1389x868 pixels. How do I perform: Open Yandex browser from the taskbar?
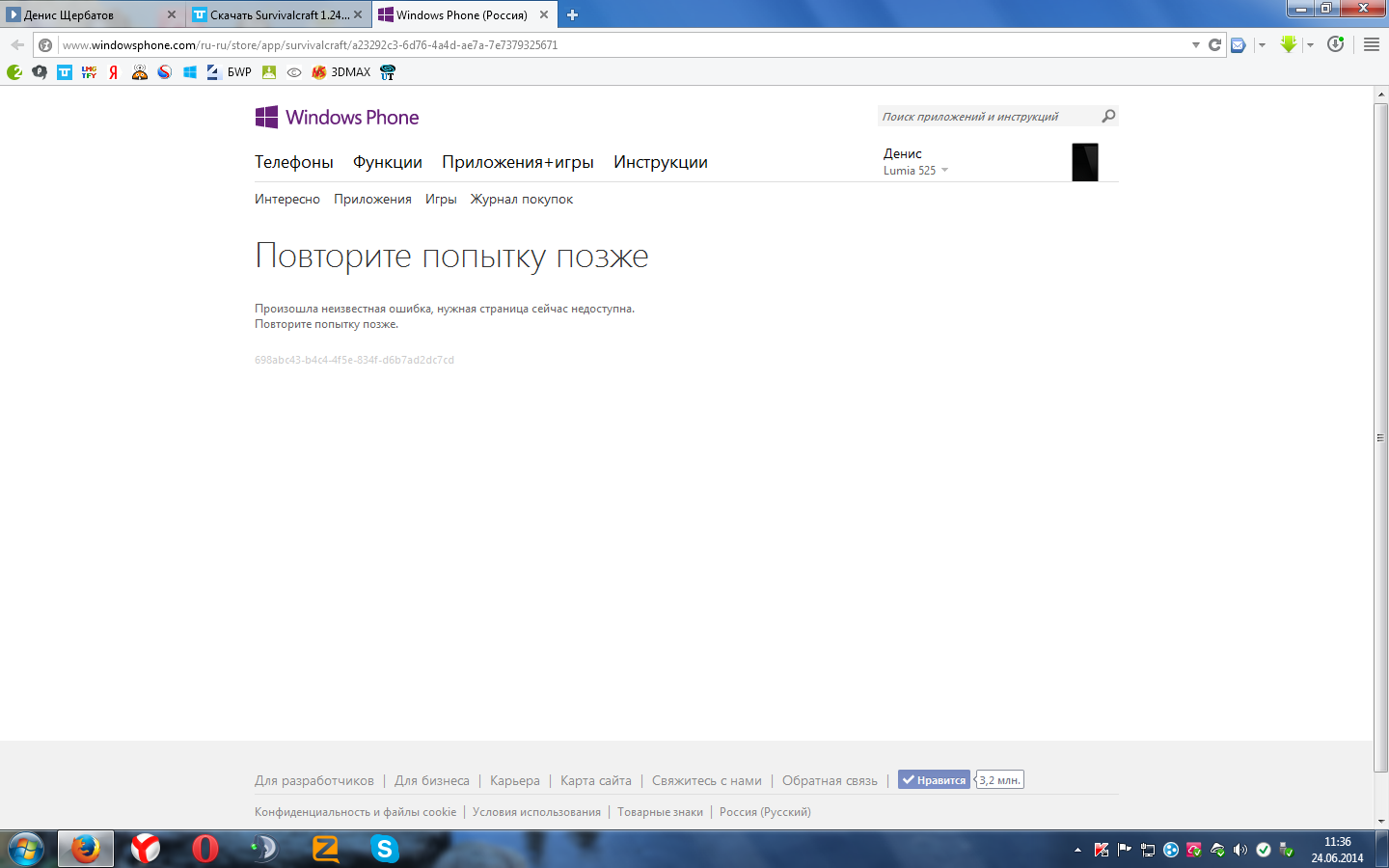pyautogui.click(x=146, y=849)
